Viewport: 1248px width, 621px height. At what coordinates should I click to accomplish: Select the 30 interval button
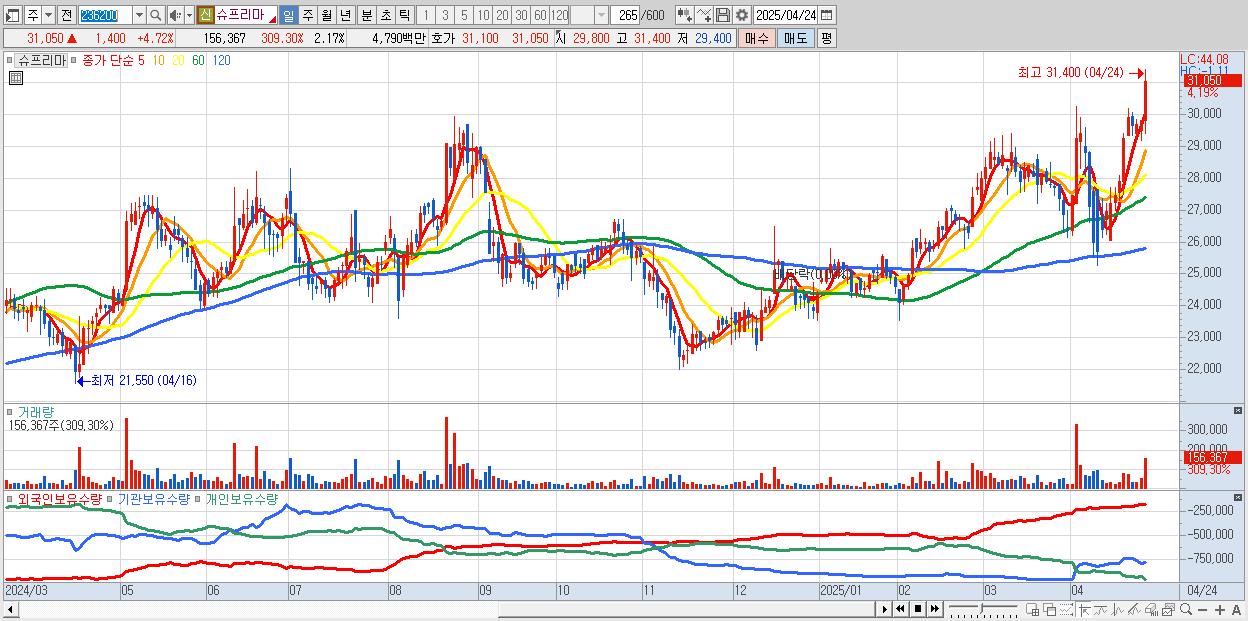coord(521,15)
